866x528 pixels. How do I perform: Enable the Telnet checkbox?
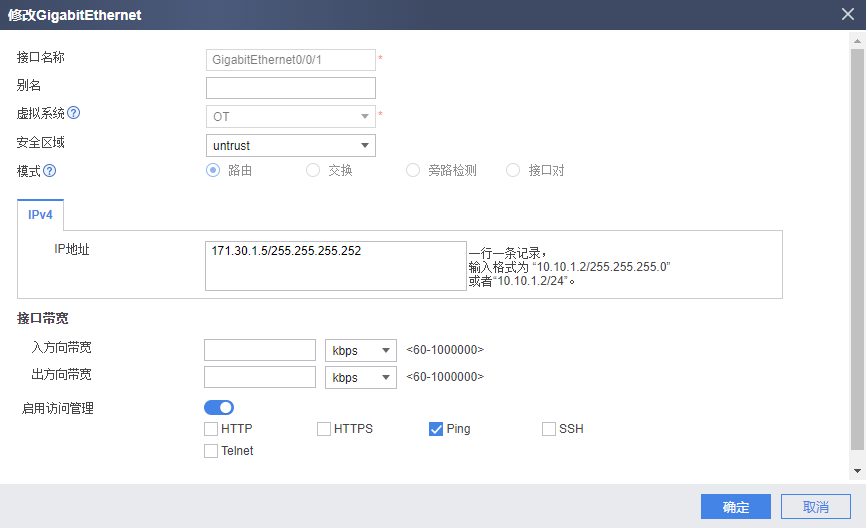pyautogui.click(x=211, y=451)
